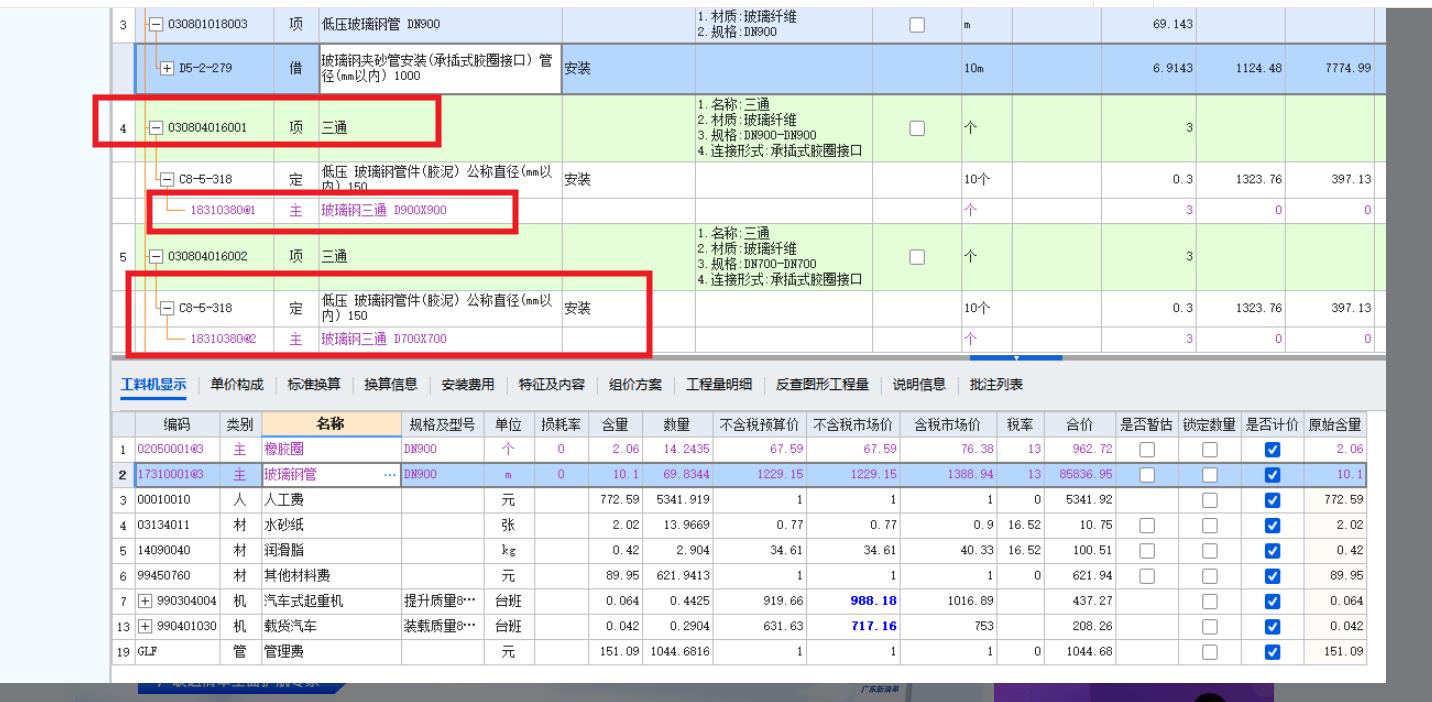Tick the checkbox on 030804016001 三通 row
Viewport: 1432px width, 702px height.
click(915, 128)
